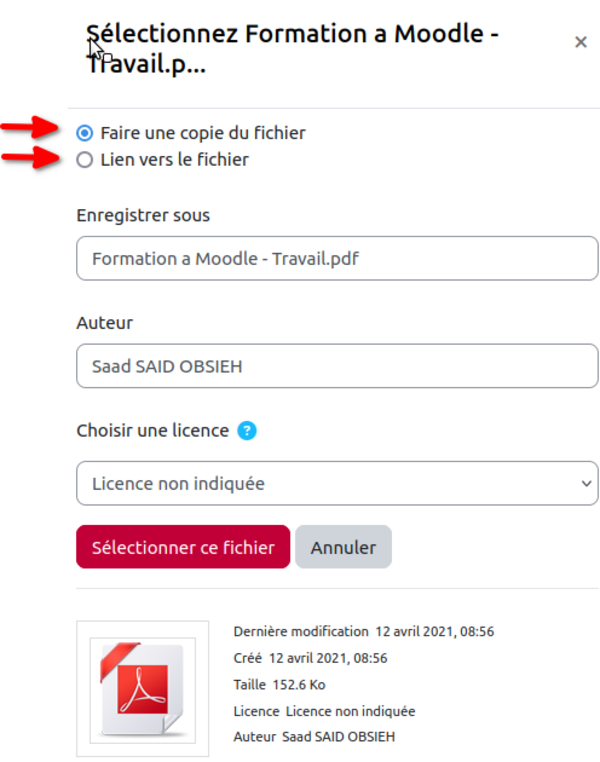The height and width of the screenshot is (762, 600).
Task: Focus the Auteur text field
Action: (337, 366)
